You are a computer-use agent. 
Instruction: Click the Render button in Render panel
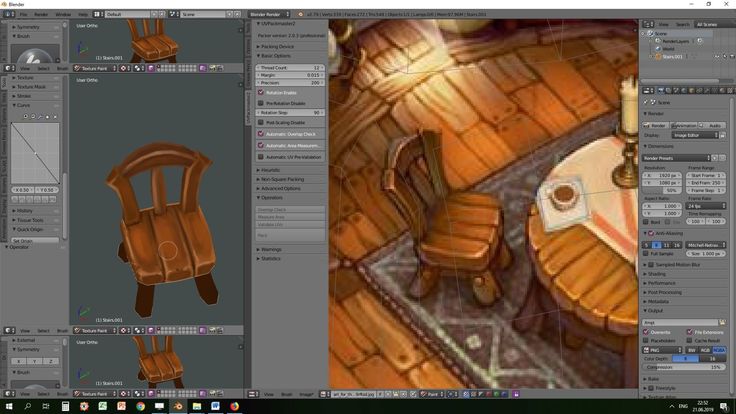click(655, 126)
